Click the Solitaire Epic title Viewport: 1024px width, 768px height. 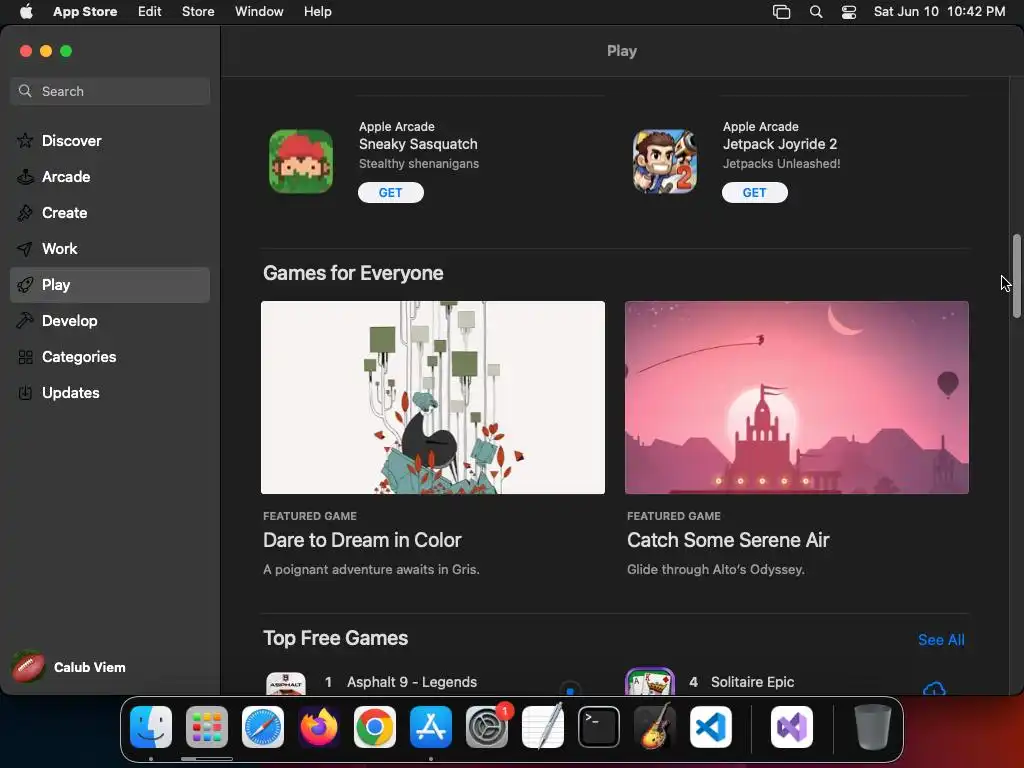tap(752, 682)
